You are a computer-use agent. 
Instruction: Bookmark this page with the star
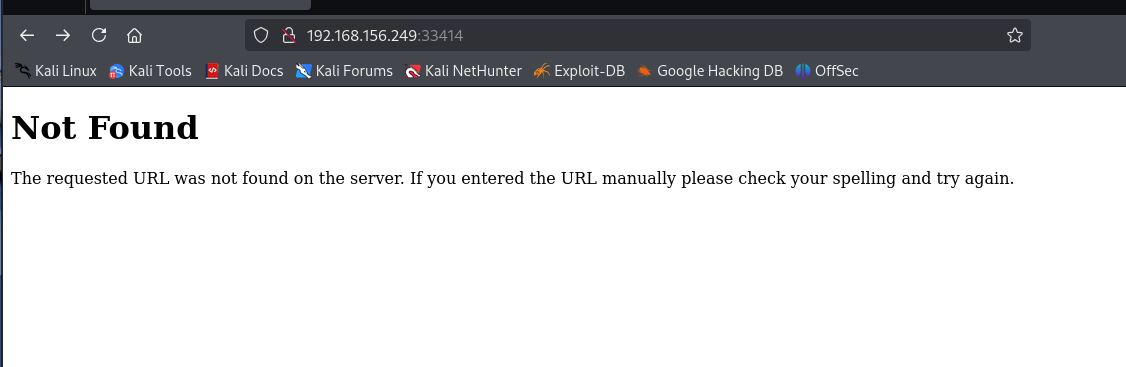[1014, 35]
